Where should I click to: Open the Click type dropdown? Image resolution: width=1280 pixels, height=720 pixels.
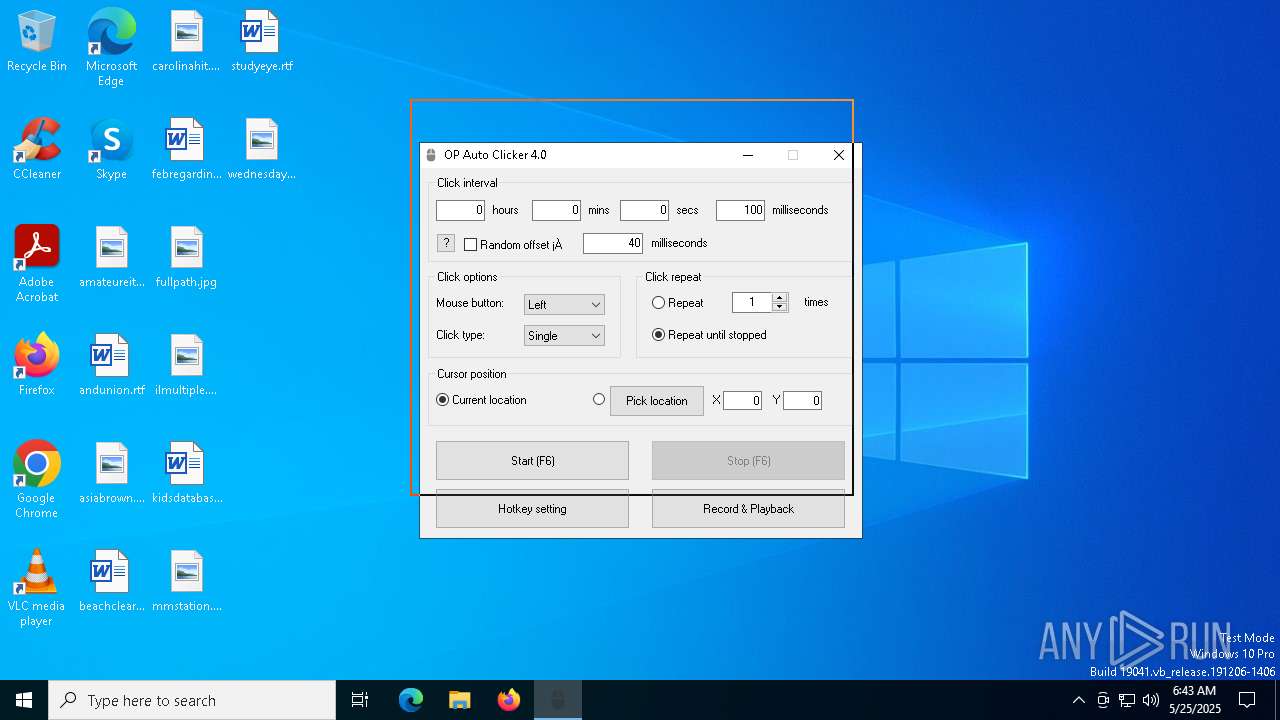click(x=564, y=336)
